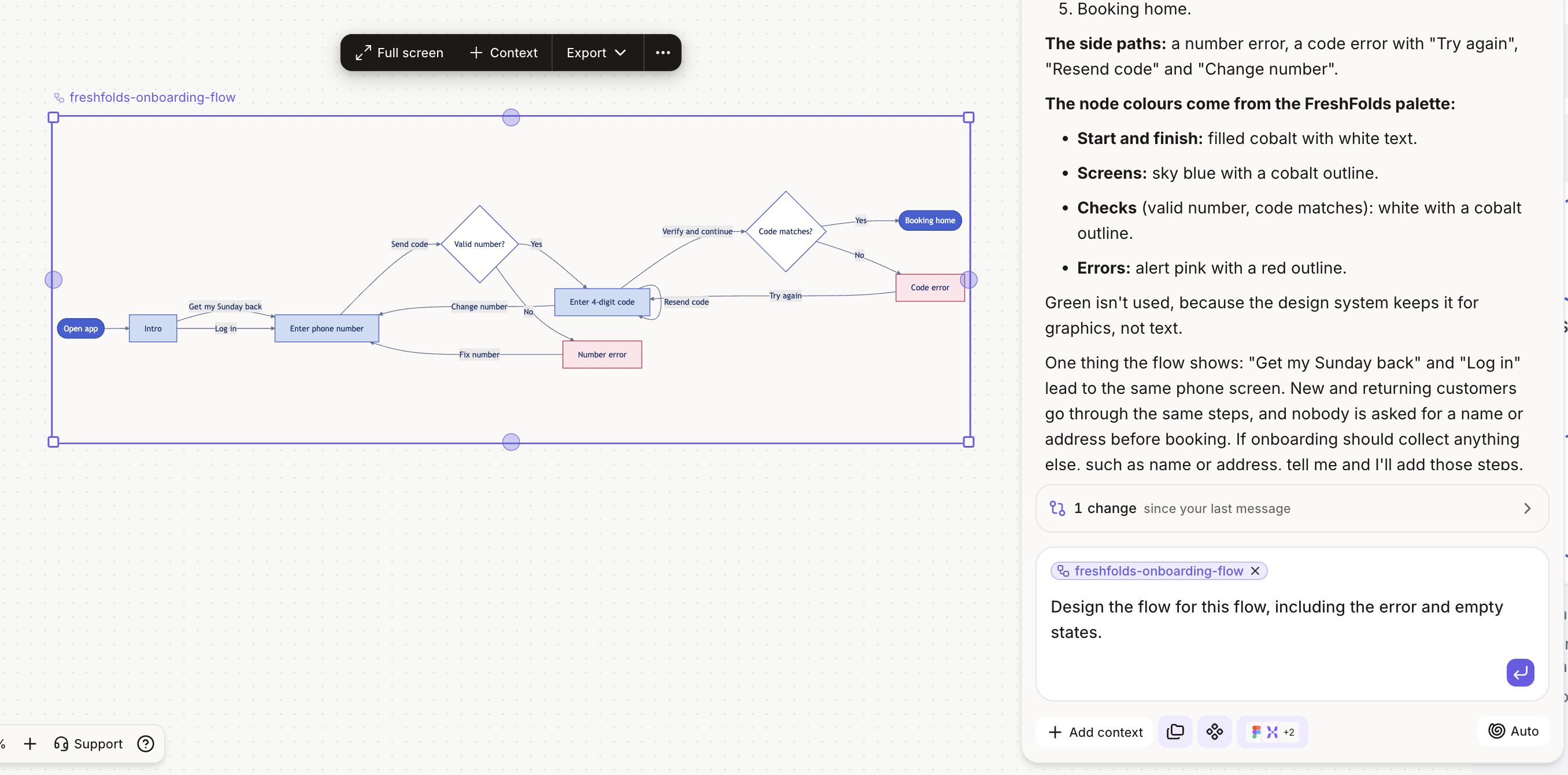Screen dimensions: 1568x775
Task: Click the bottom-left corner handle of the frame
Action: [54, 442]
